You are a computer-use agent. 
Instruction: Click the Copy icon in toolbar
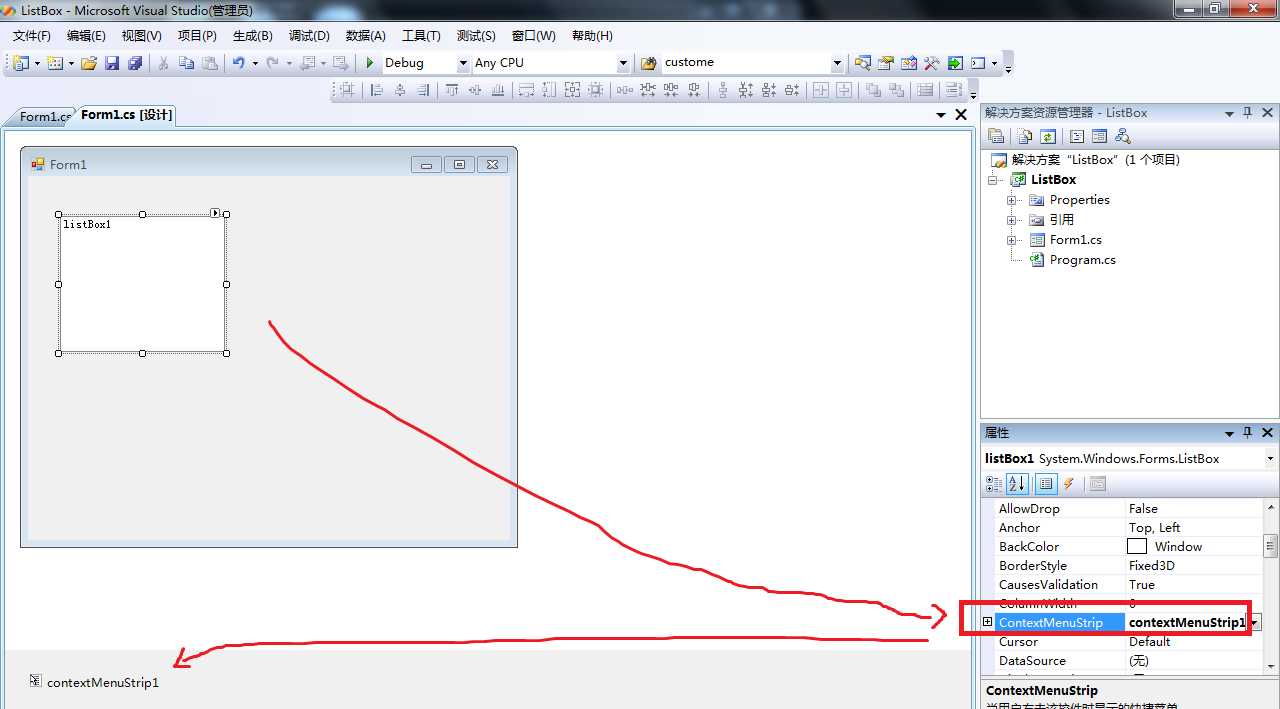click(x=187, y=63)
